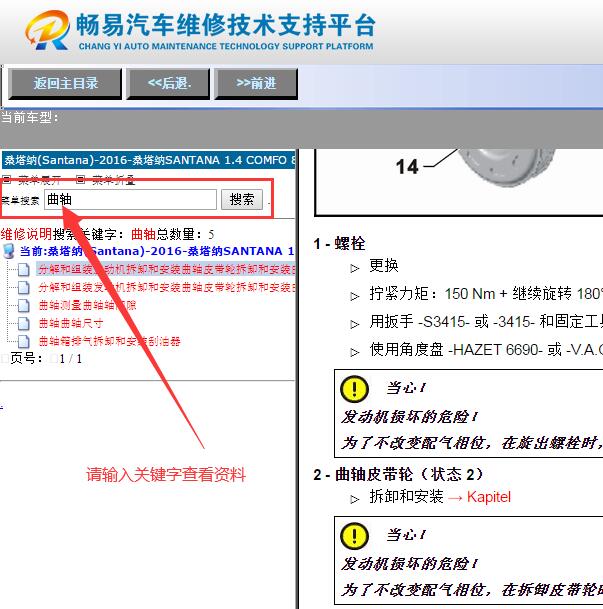Click the 使用角度盘 -HAZET 6690- line
The height and width of the screenshot is (609, 603).
486,350
